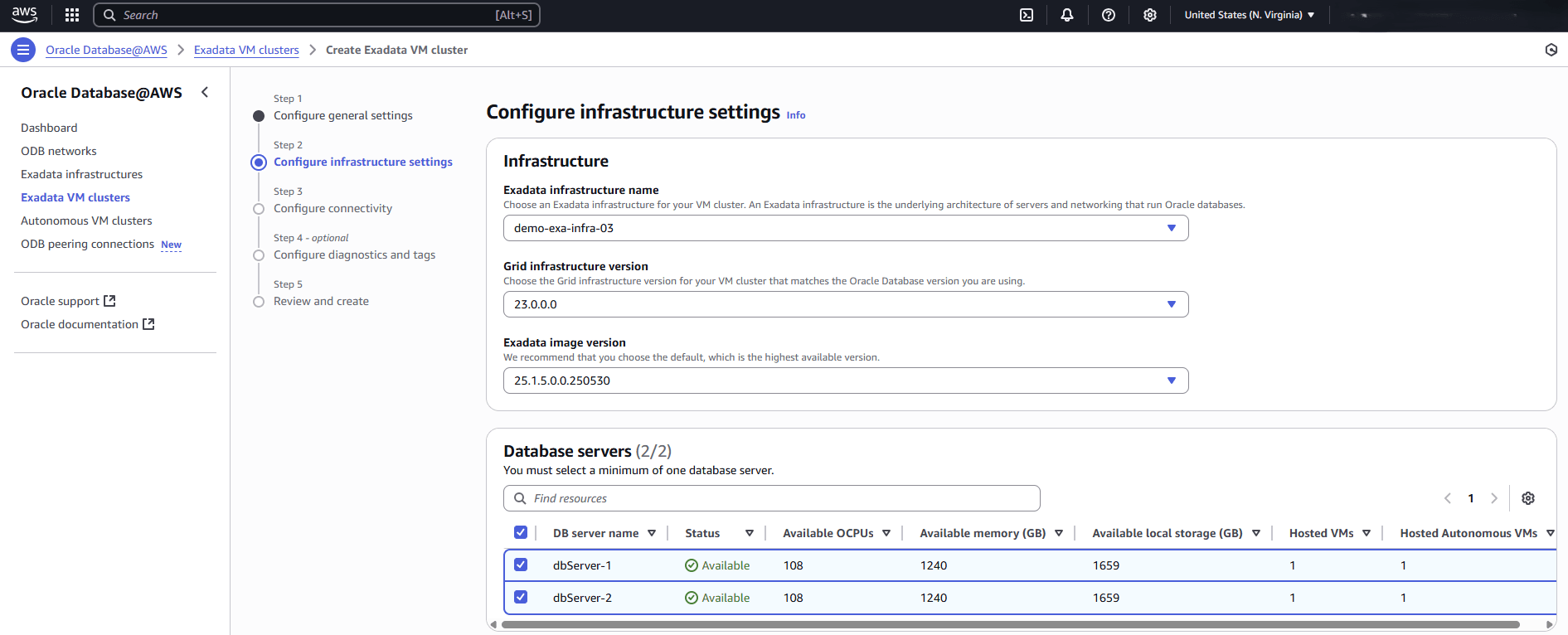Go to Exadata infrastructures in sidebar
Screen dimensions: 1568x635
(81, 174)
